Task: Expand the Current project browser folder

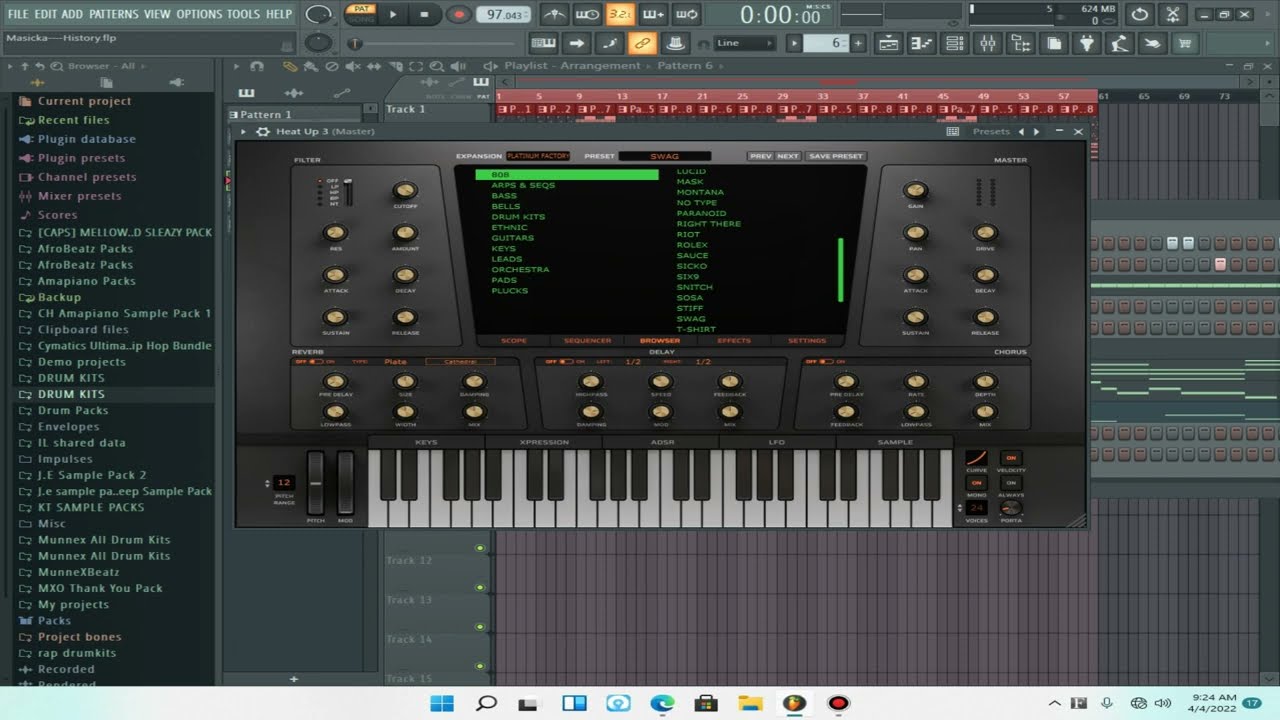Action: (x=84, y=101)
